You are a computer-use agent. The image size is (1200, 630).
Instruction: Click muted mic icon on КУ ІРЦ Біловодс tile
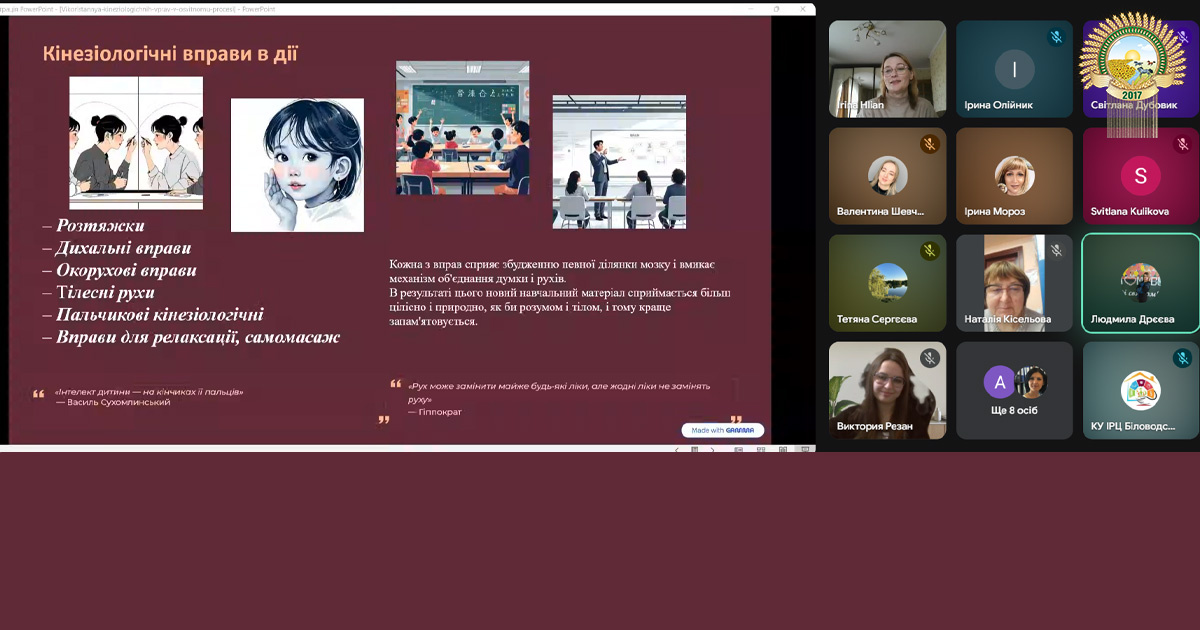1182,358
